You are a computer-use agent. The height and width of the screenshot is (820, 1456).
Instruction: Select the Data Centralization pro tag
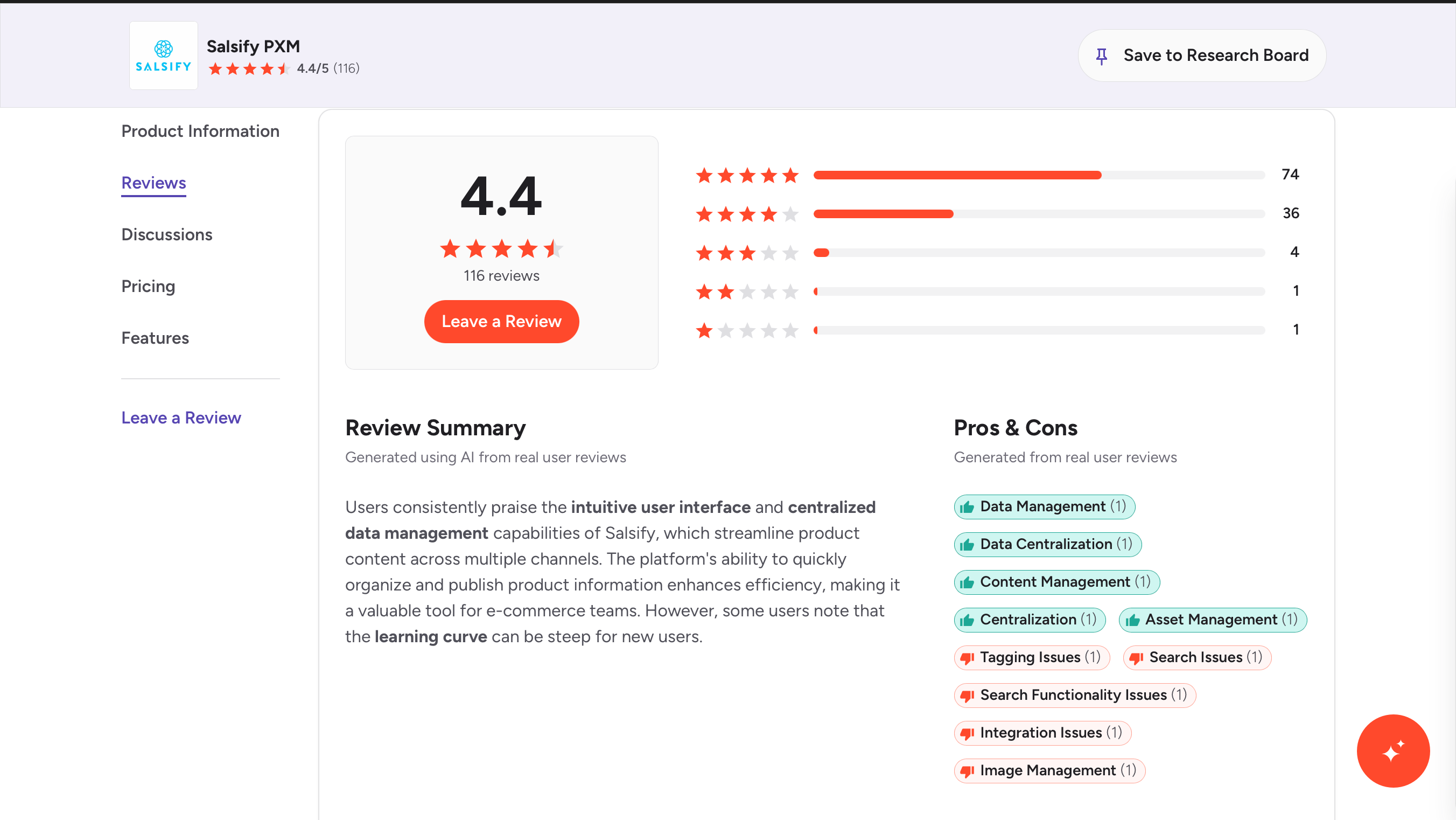pyautogui.click(x=1047, y=544)
